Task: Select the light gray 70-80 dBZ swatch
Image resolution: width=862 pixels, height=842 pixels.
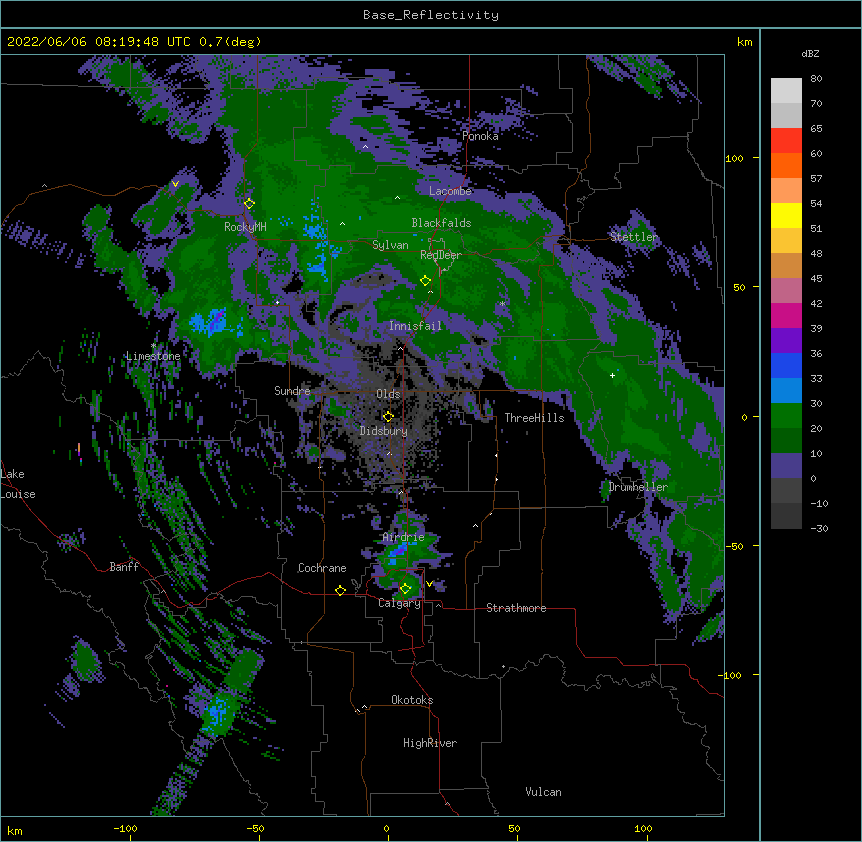Action: pyautogui.click(x=786, y=91)
